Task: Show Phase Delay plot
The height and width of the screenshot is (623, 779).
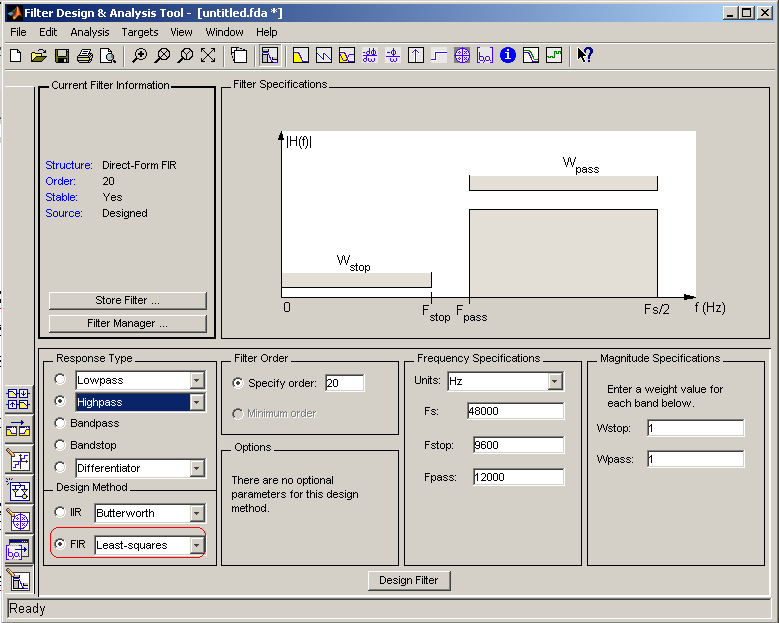Action: click(392, 56)
